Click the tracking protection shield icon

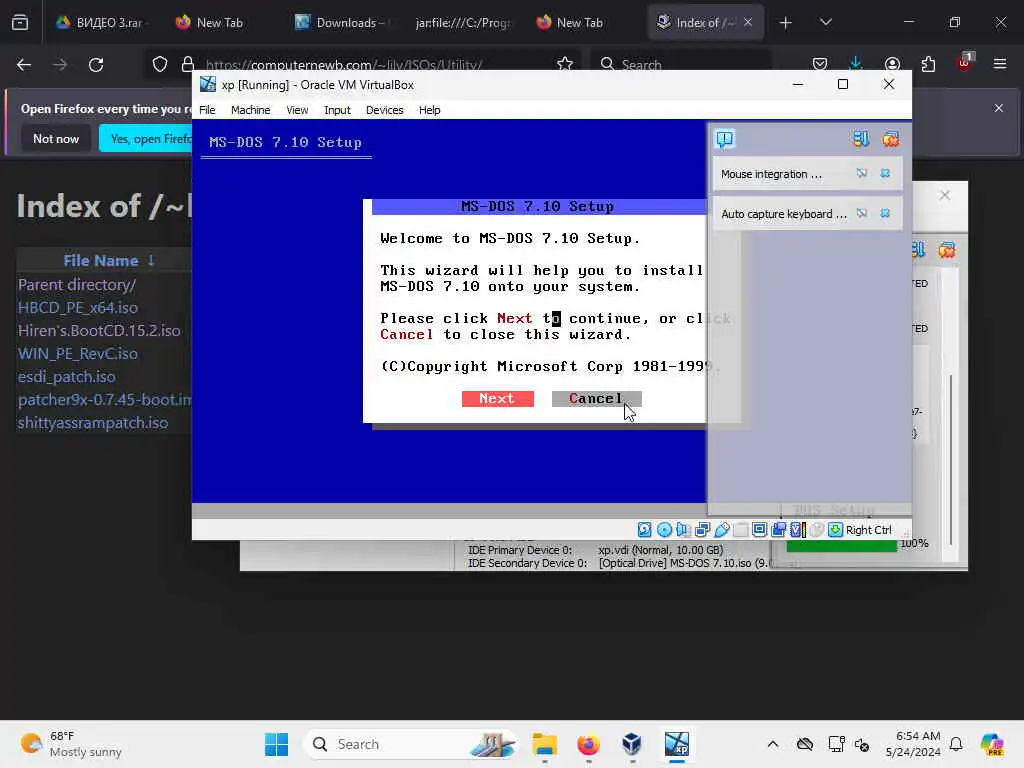pyautogui.click(x=160, y=64)
